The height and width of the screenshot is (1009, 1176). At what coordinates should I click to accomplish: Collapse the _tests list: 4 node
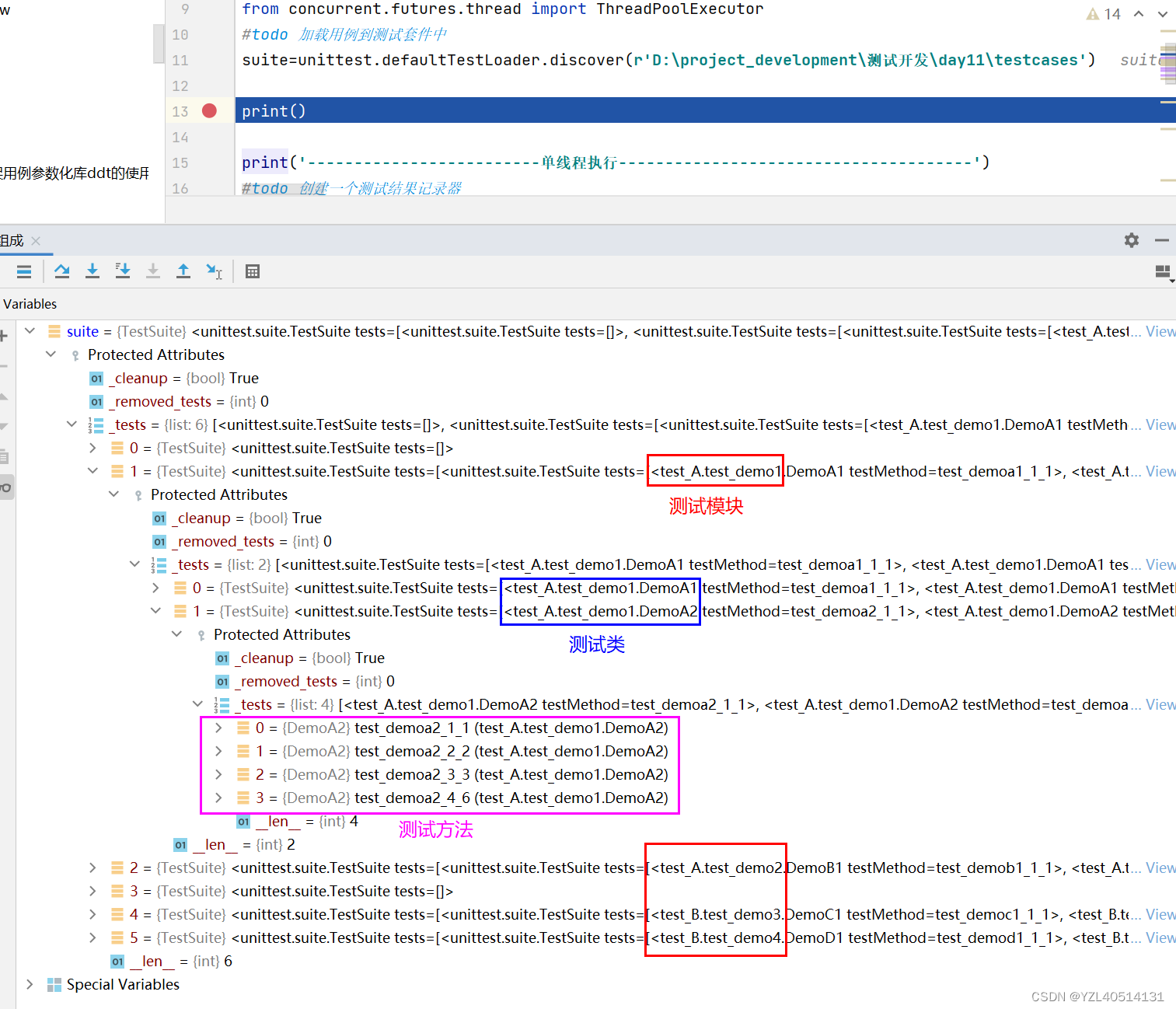[x=197, y=704]
